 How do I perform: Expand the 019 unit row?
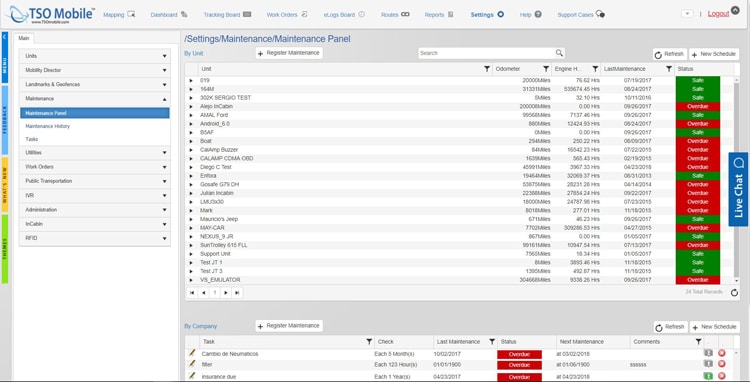point(191,80)
